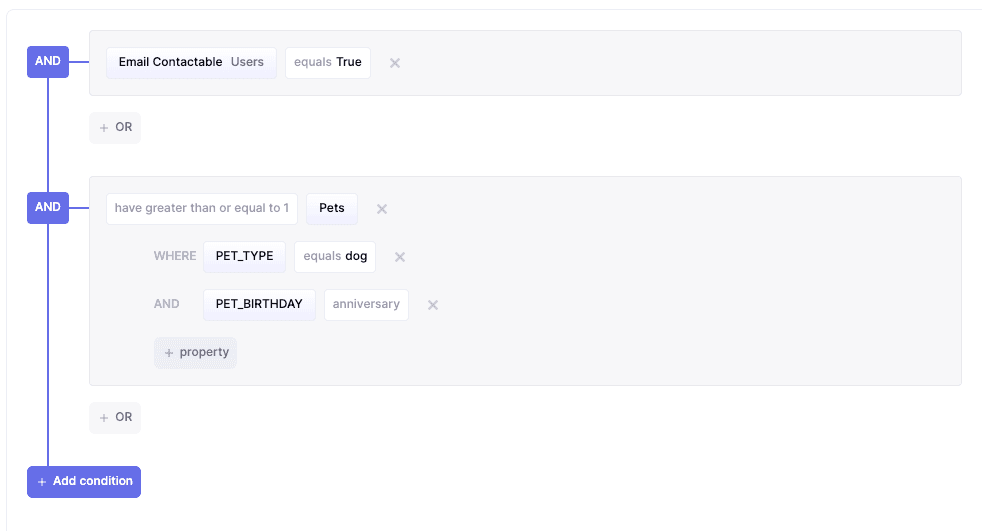Viewport: 982px width, 531px height.
Task: Delete the PET_BIRTHDAY filter row with its X
Action: coord(433,305)
